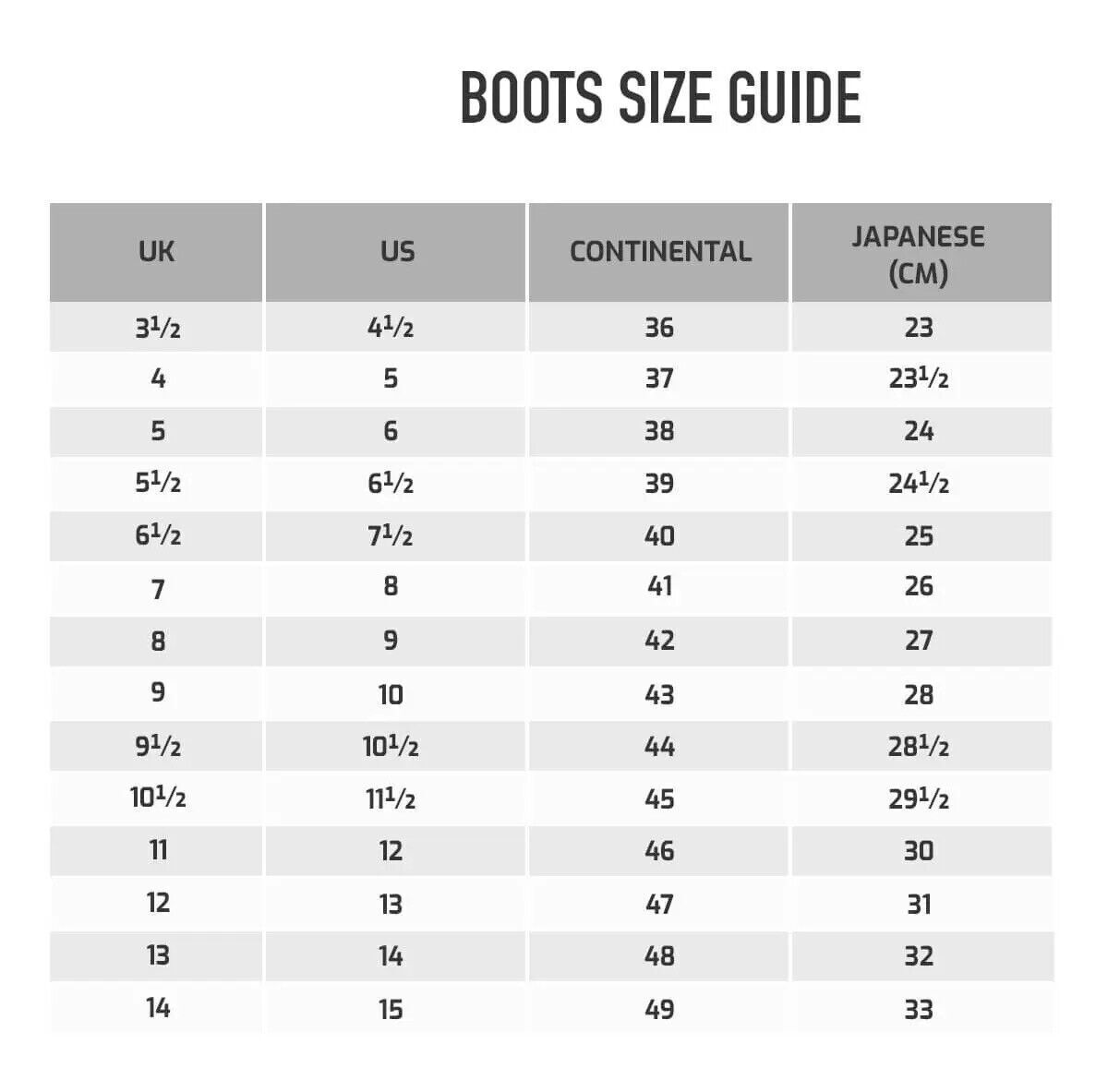Click Continental size 39 cell
The height and width of the screenshot is (1092, 1108).
coord(659,483)
